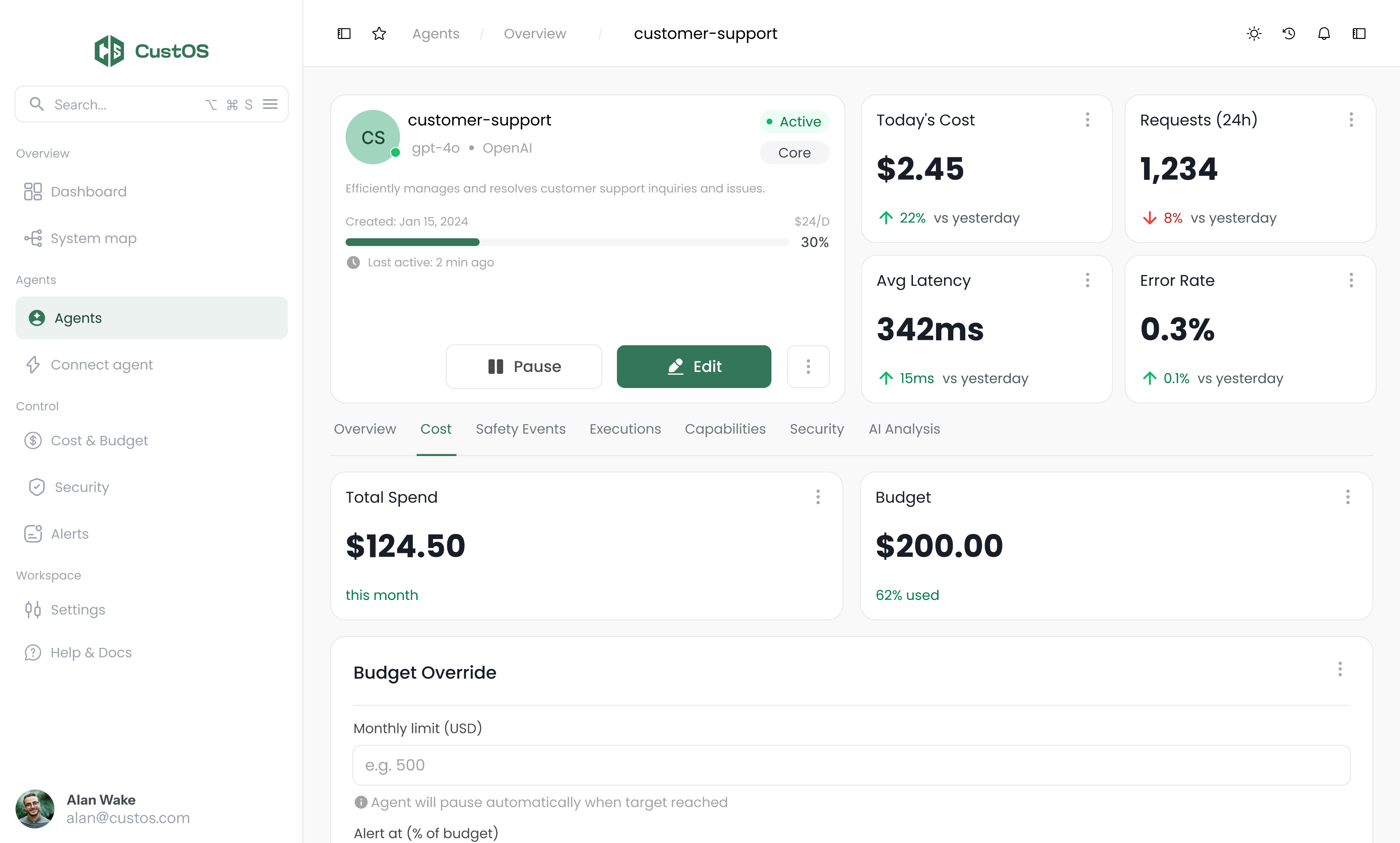
Task: Click the Core tag badge
Action: coord(794,153)
